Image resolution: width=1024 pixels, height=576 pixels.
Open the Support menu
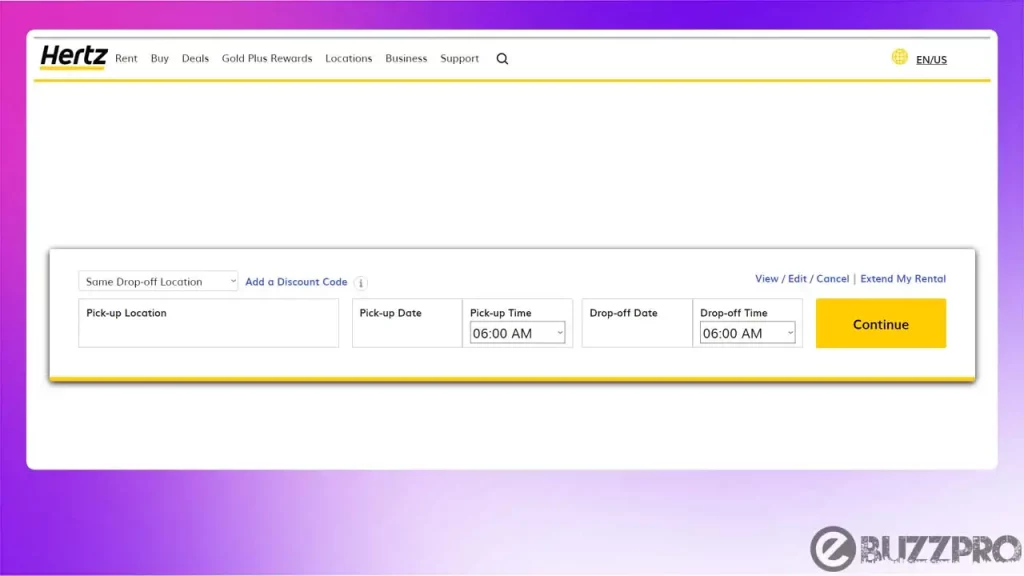[459, 59]
